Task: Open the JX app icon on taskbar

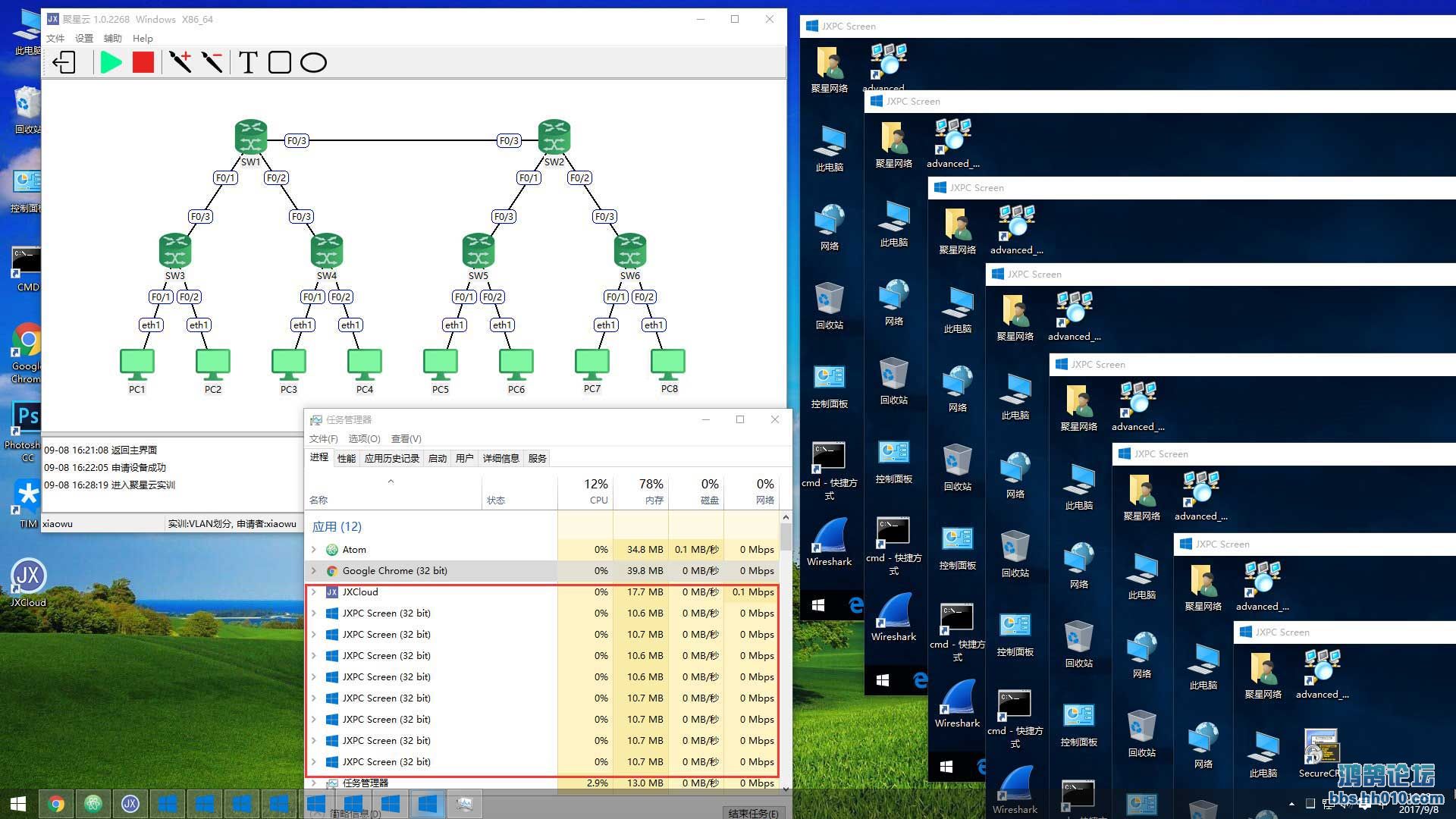Action: 130,804
